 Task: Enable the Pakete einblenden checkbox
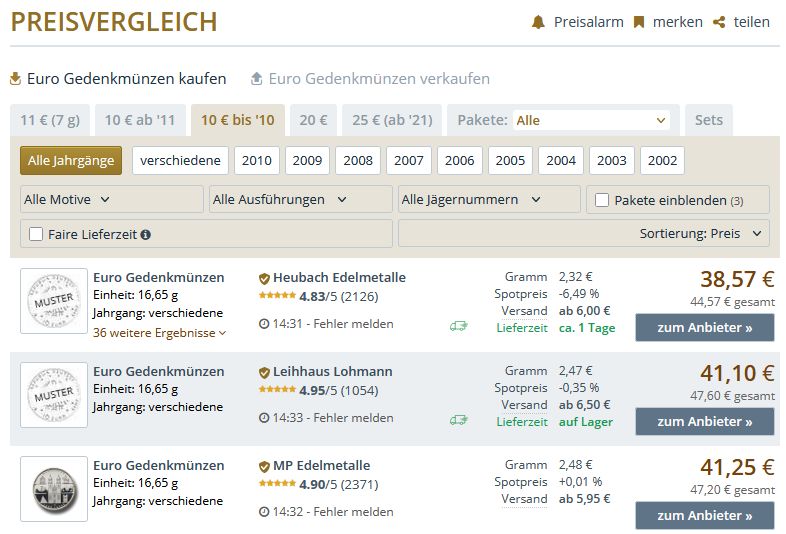pos(602,200)
